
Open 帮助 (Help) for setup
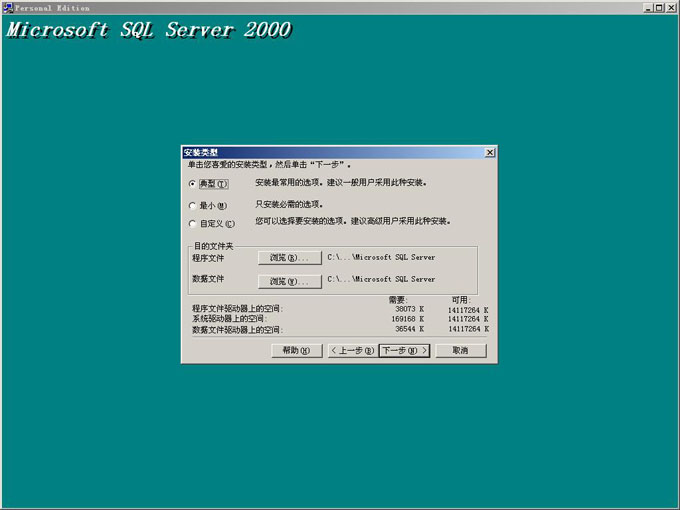click(297, 350)
